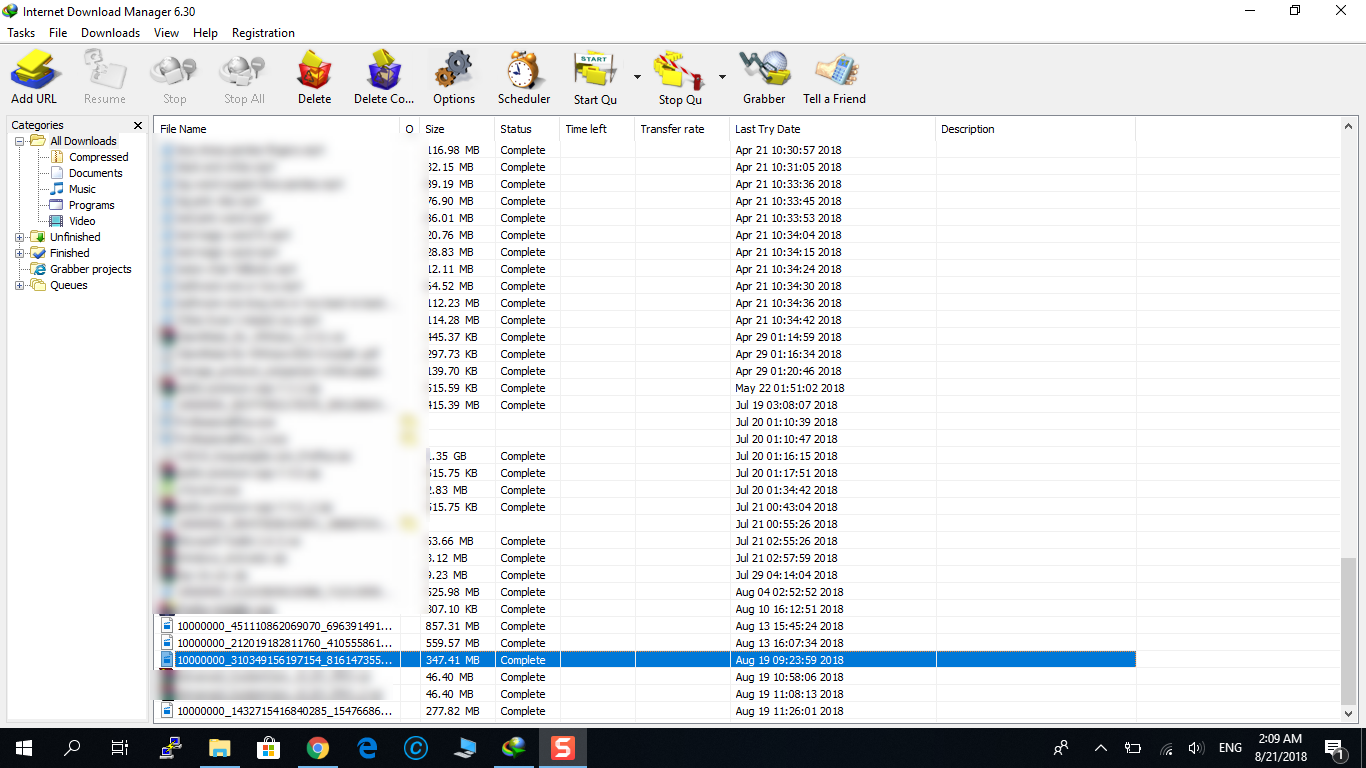Image resolution: width=1366 pixels, height=768 pixels.
Task: Open the View menu
Action: pyautogui.click(x=166, y=33)
